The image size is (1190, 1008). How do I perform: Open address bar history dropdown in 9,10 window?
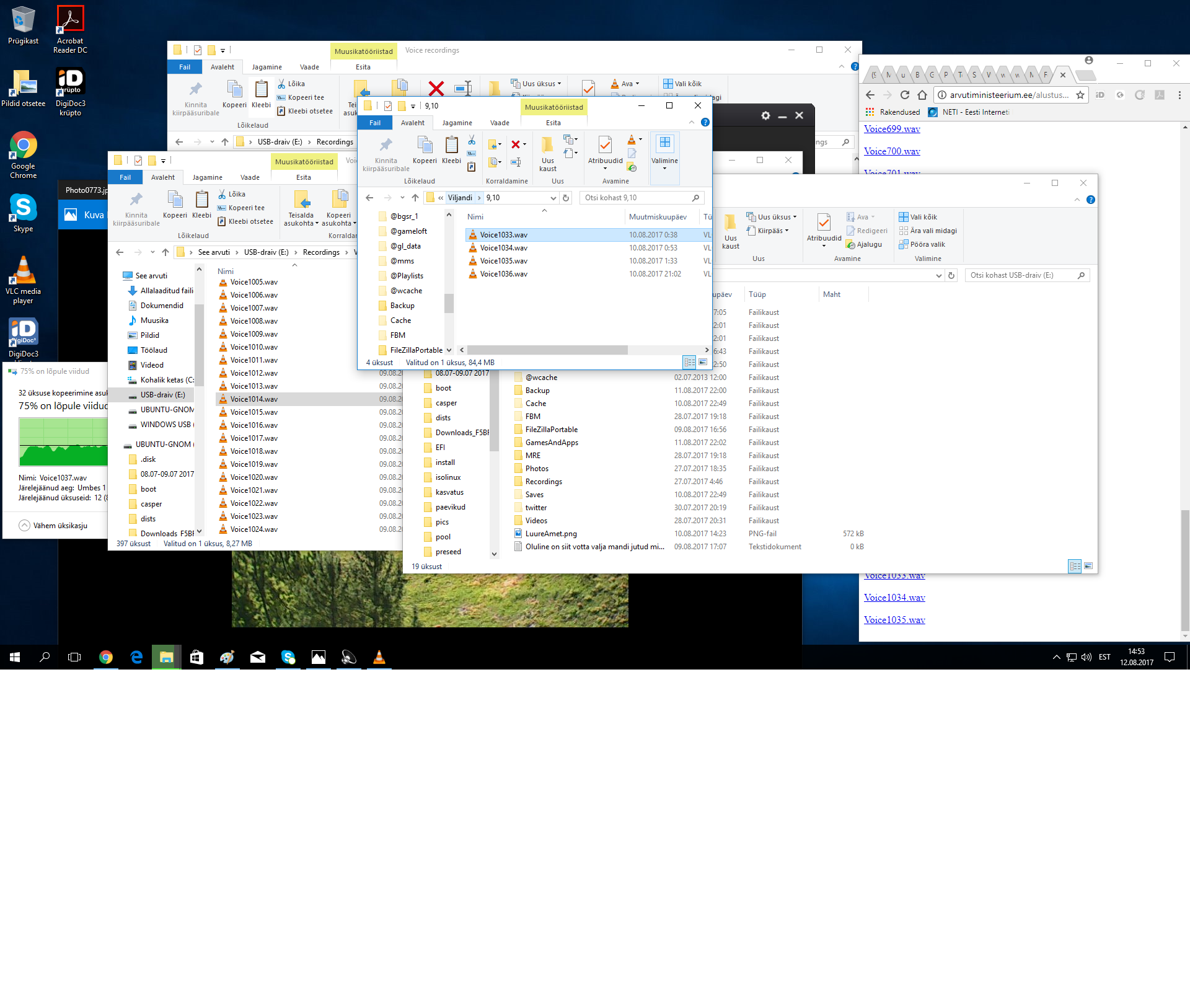[553, 198]
